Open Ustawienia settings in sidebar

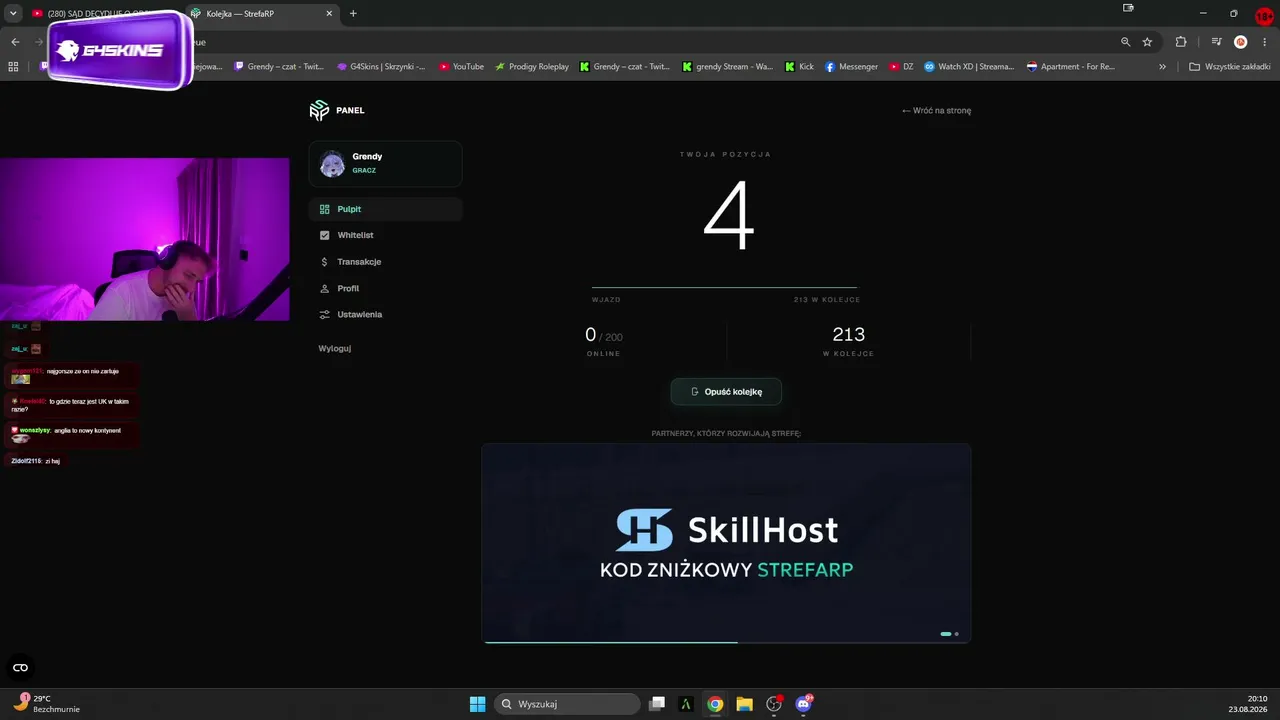385,314
